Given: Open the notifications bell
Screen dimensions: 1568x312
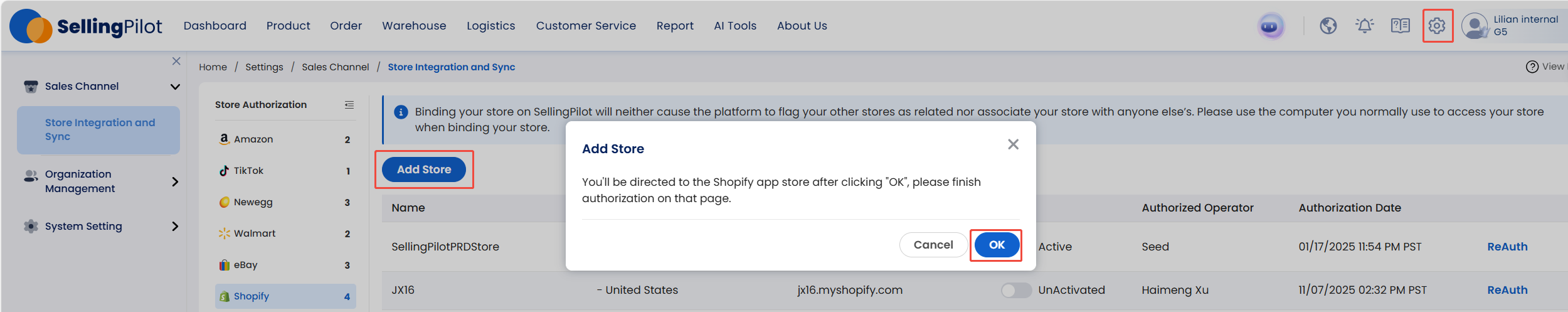Looking at the screenshot, I should (1364, 26).
